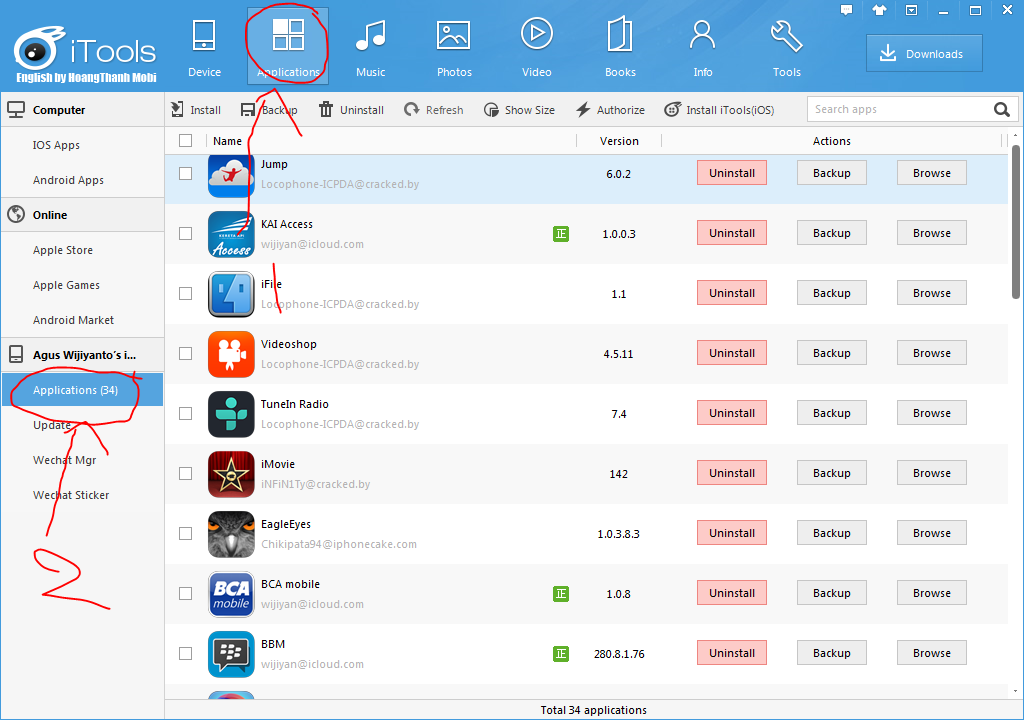
Task: Open Wechat Sticker in sidebar
Action: point(71,495)
